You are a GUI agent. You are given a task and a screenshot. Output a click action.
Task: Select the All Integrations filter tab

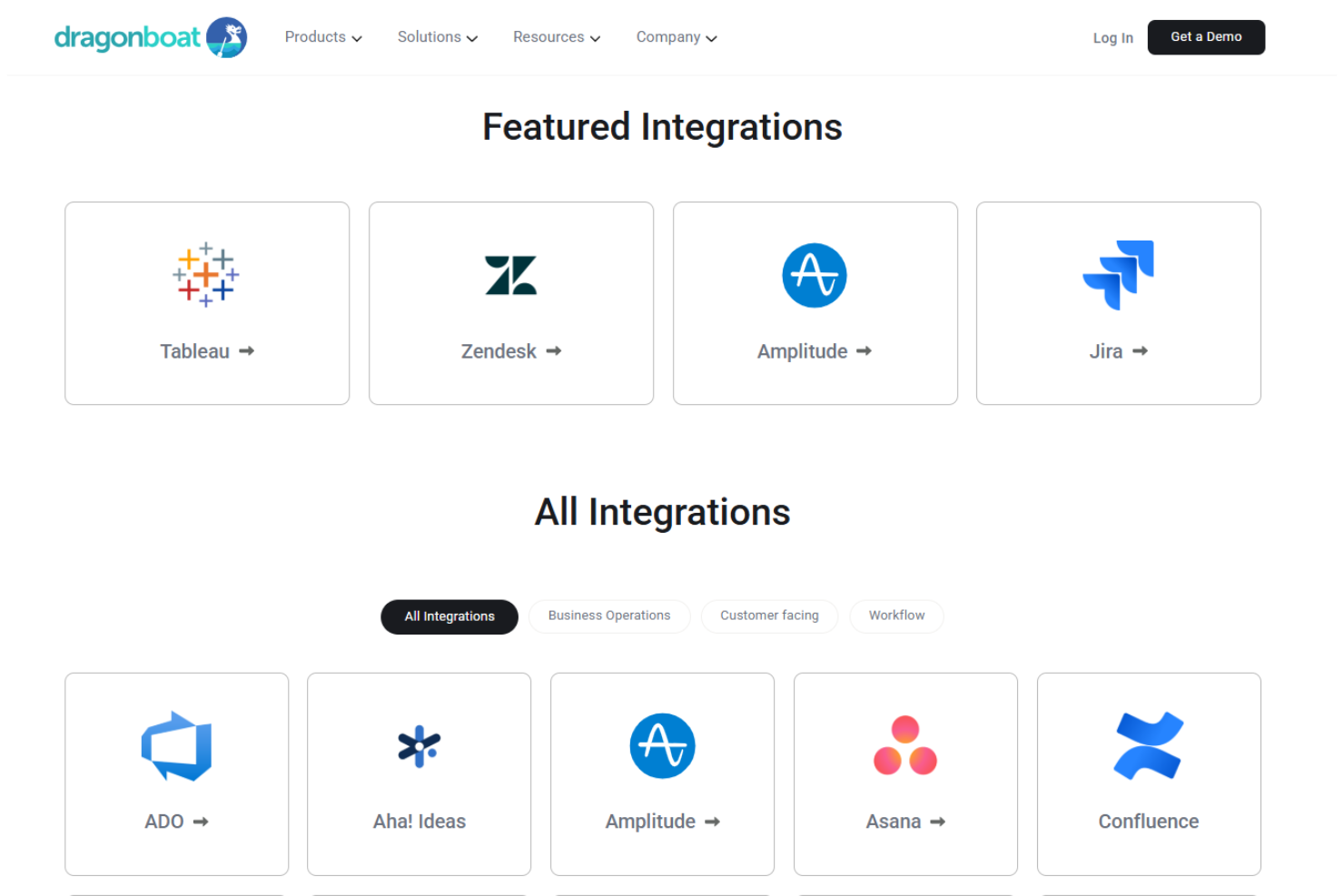click(450, 616)
